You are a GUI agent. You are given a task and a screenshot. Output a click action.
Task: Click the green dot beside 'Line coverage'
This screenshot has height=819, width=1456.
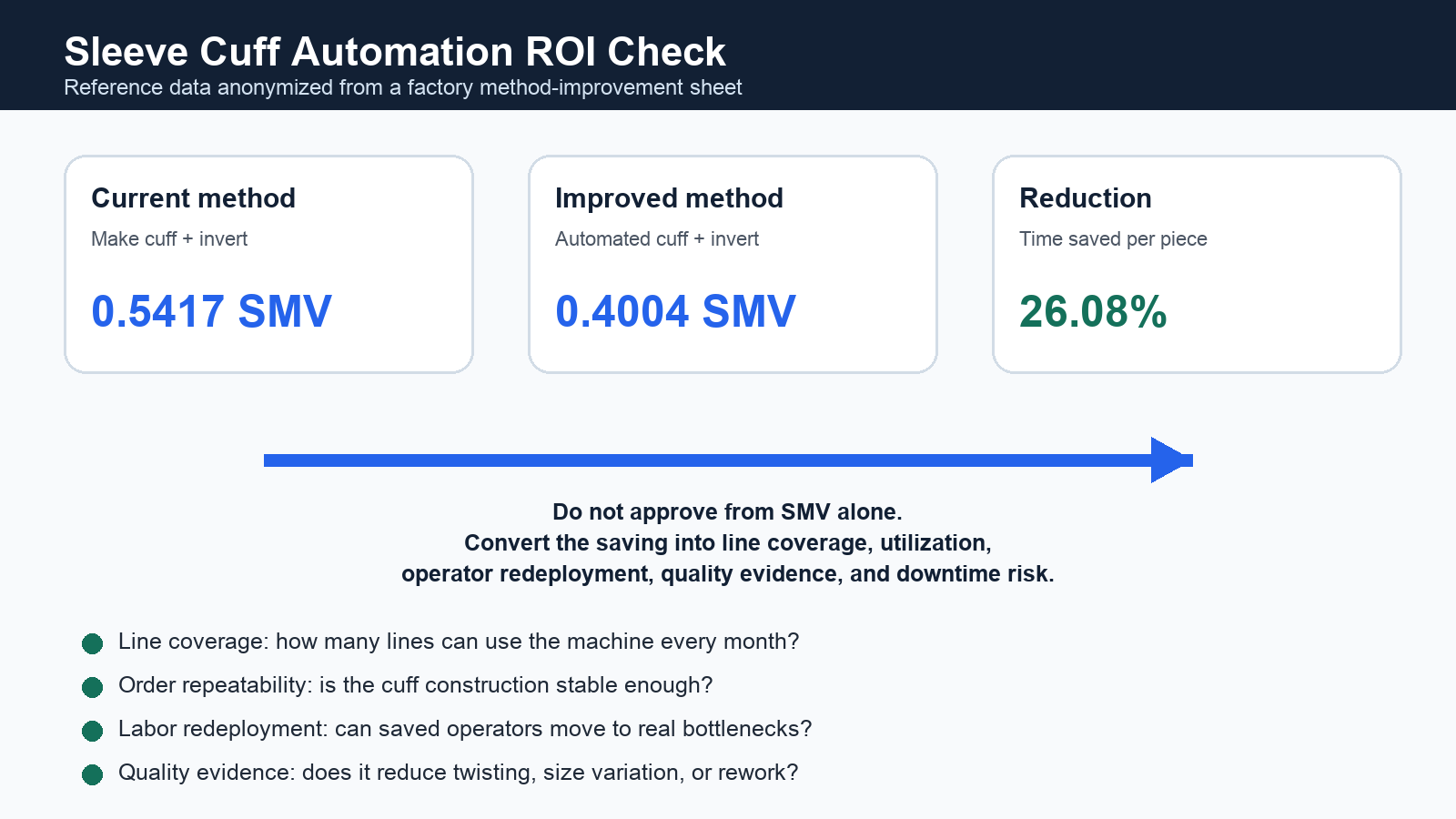click(x=92, y=643)
